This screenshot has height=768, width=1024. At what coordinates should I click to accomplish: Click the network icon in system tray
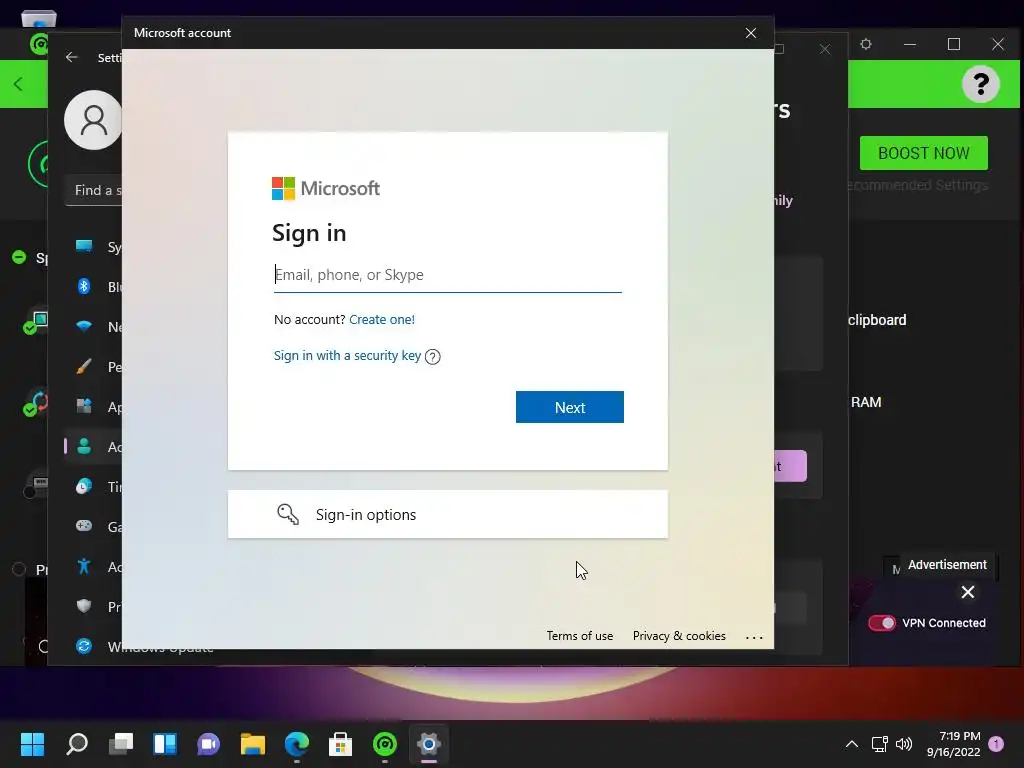tap(880, 744)
